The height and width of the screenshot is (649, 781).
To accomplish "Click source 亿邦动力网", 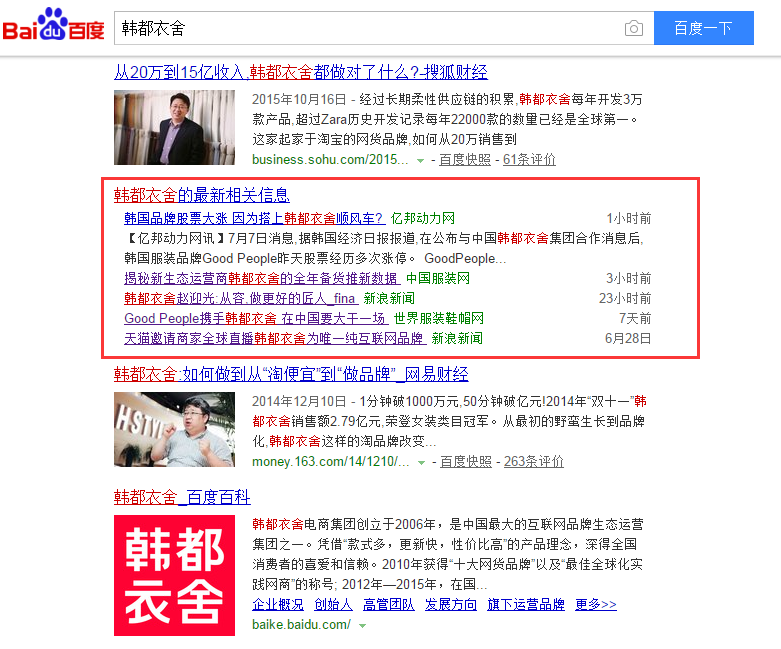I will (x=422, y=218).
